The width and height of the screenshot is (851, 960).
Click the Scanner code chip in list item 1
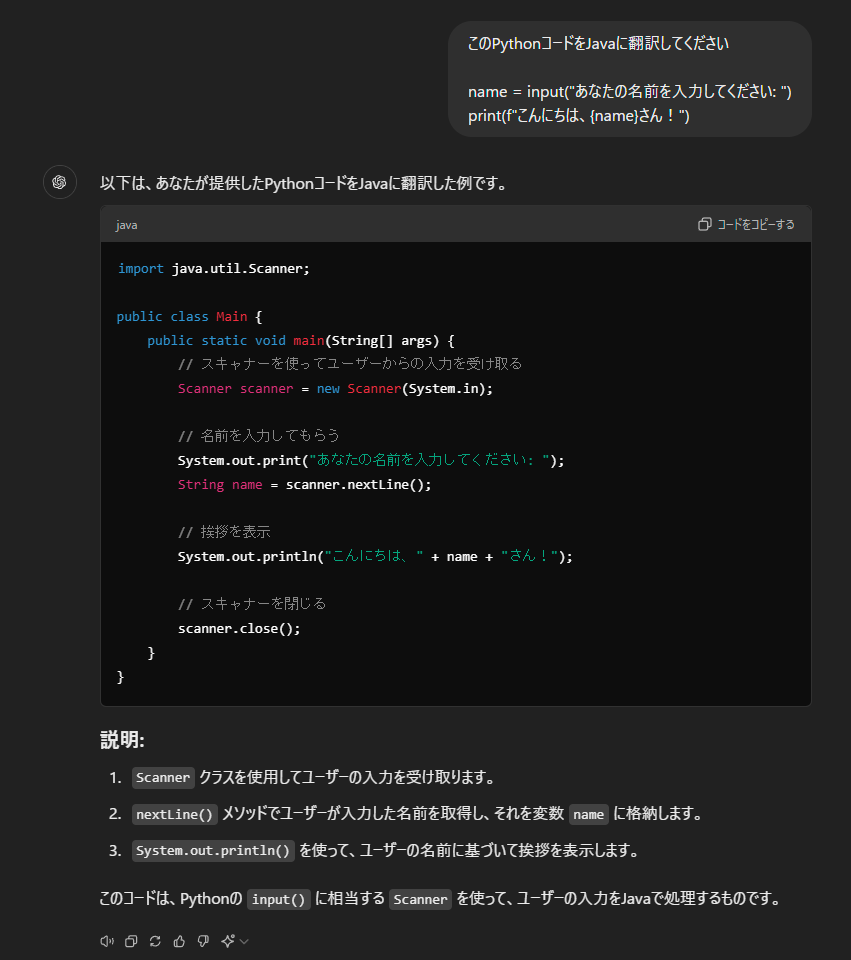pyautogui.click(x=163, y=778)
